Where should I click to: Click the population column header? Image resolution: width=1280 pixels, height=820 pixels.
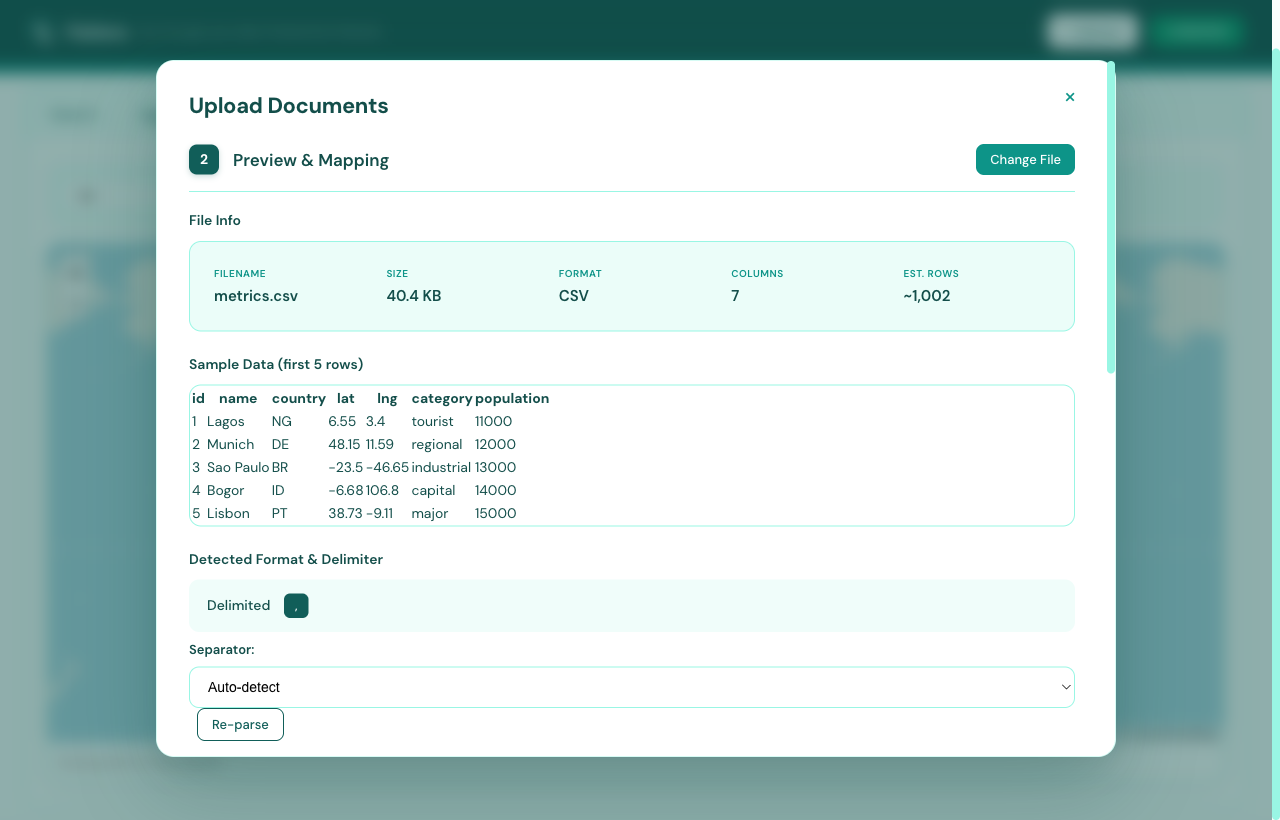pos(512,398)
